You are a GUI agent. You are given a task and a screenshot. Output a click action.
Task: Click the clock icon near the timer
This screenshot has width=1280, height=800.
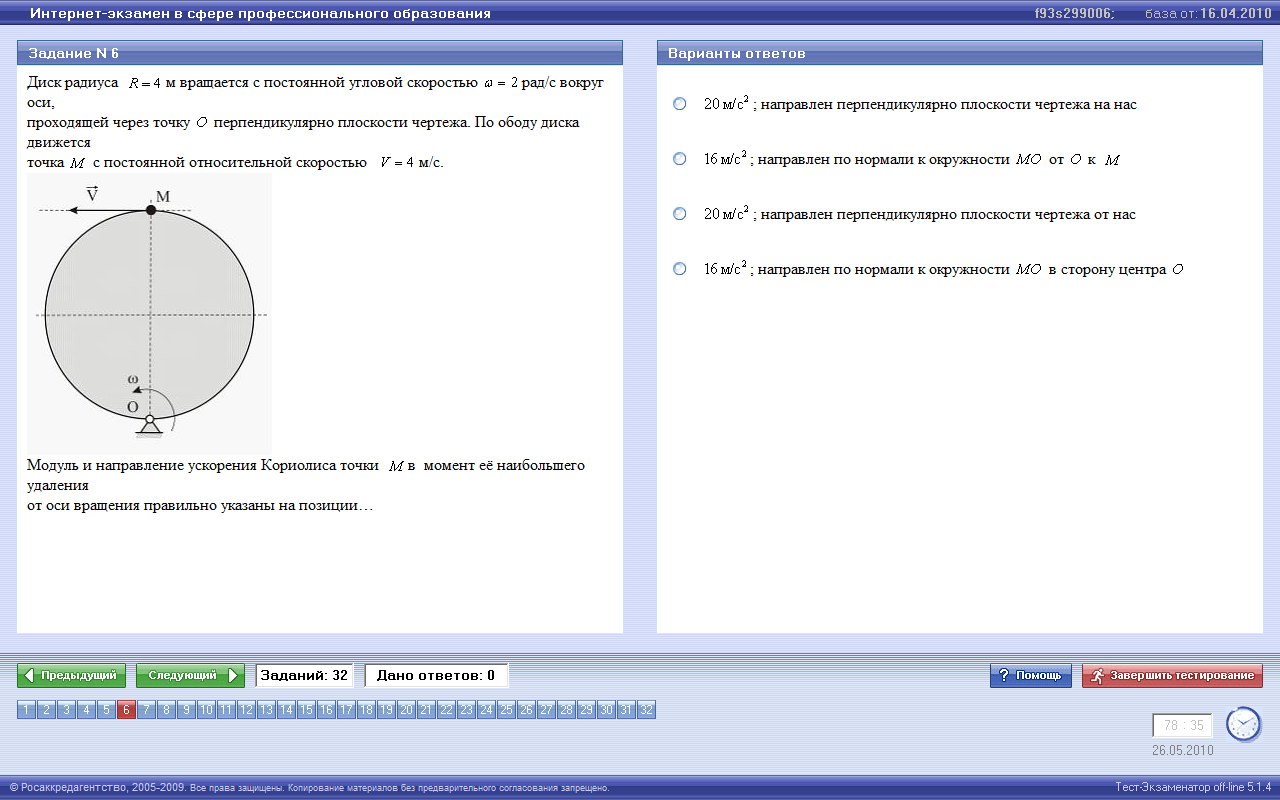(x=1243, y=723)
